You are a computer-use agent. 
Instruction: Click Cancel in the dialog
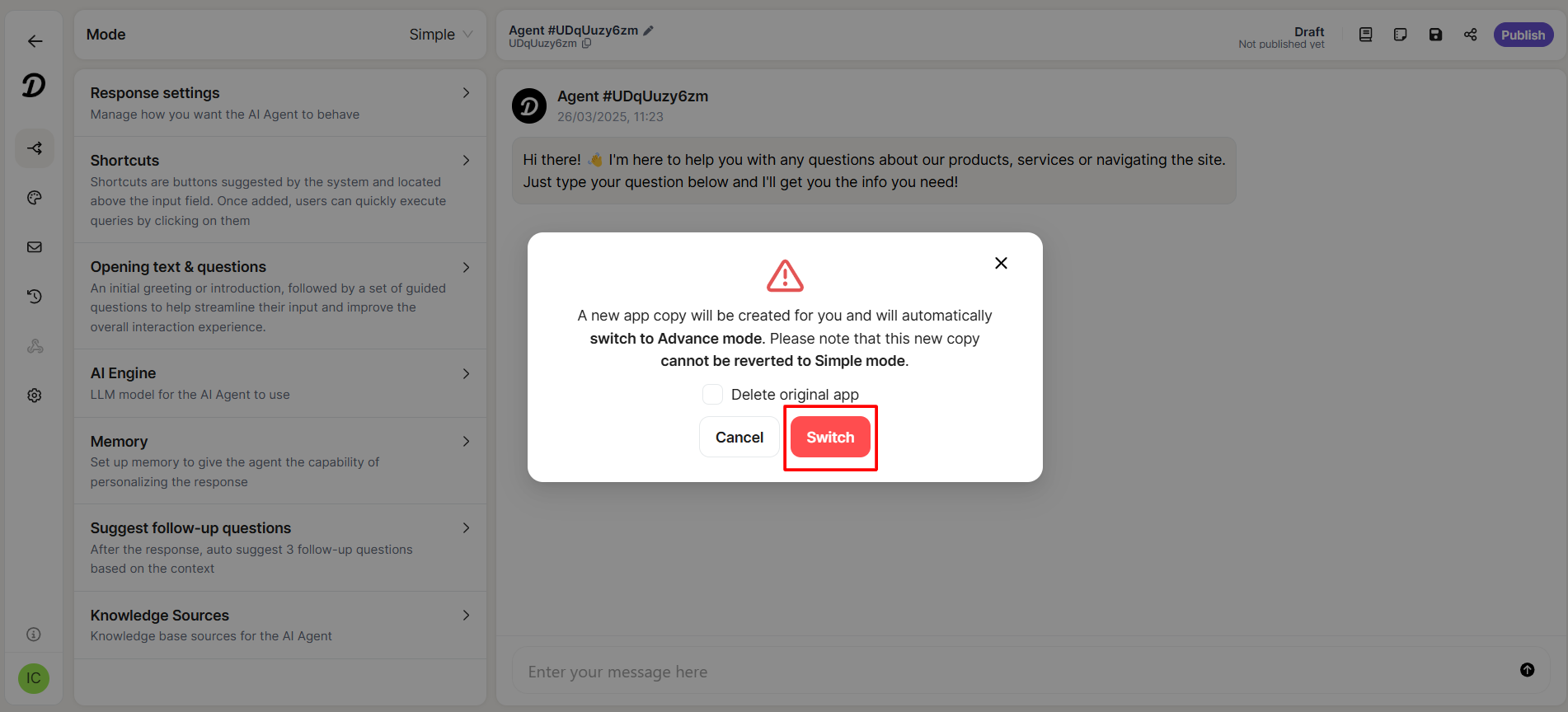(x=739, y=438)
